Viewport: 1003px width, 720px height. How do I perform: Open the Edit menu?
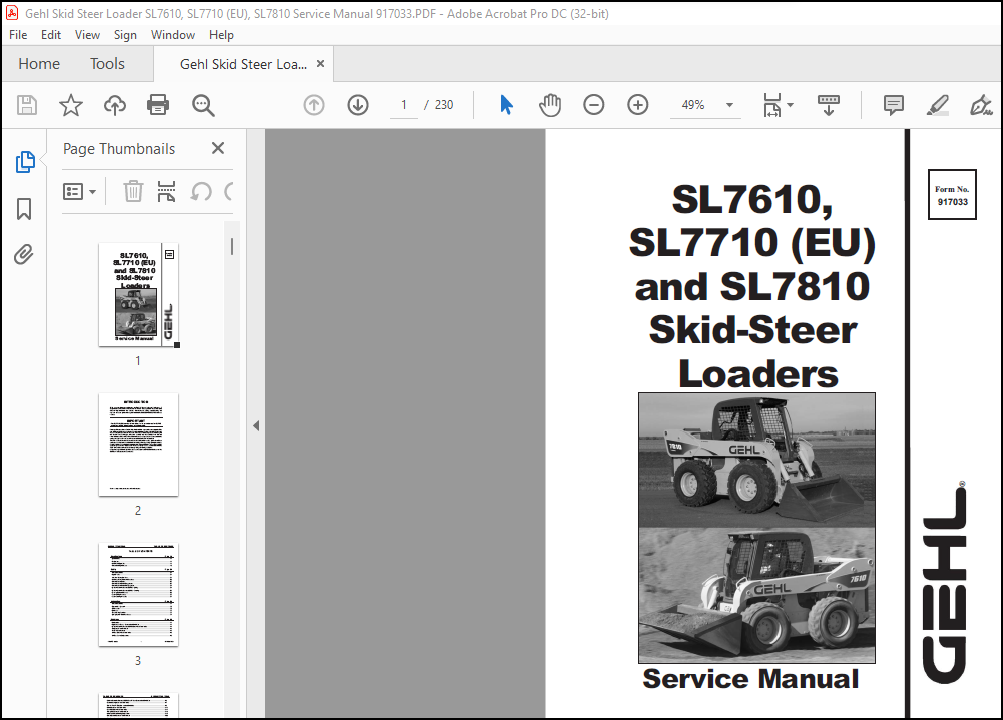(x=51, y=35)
